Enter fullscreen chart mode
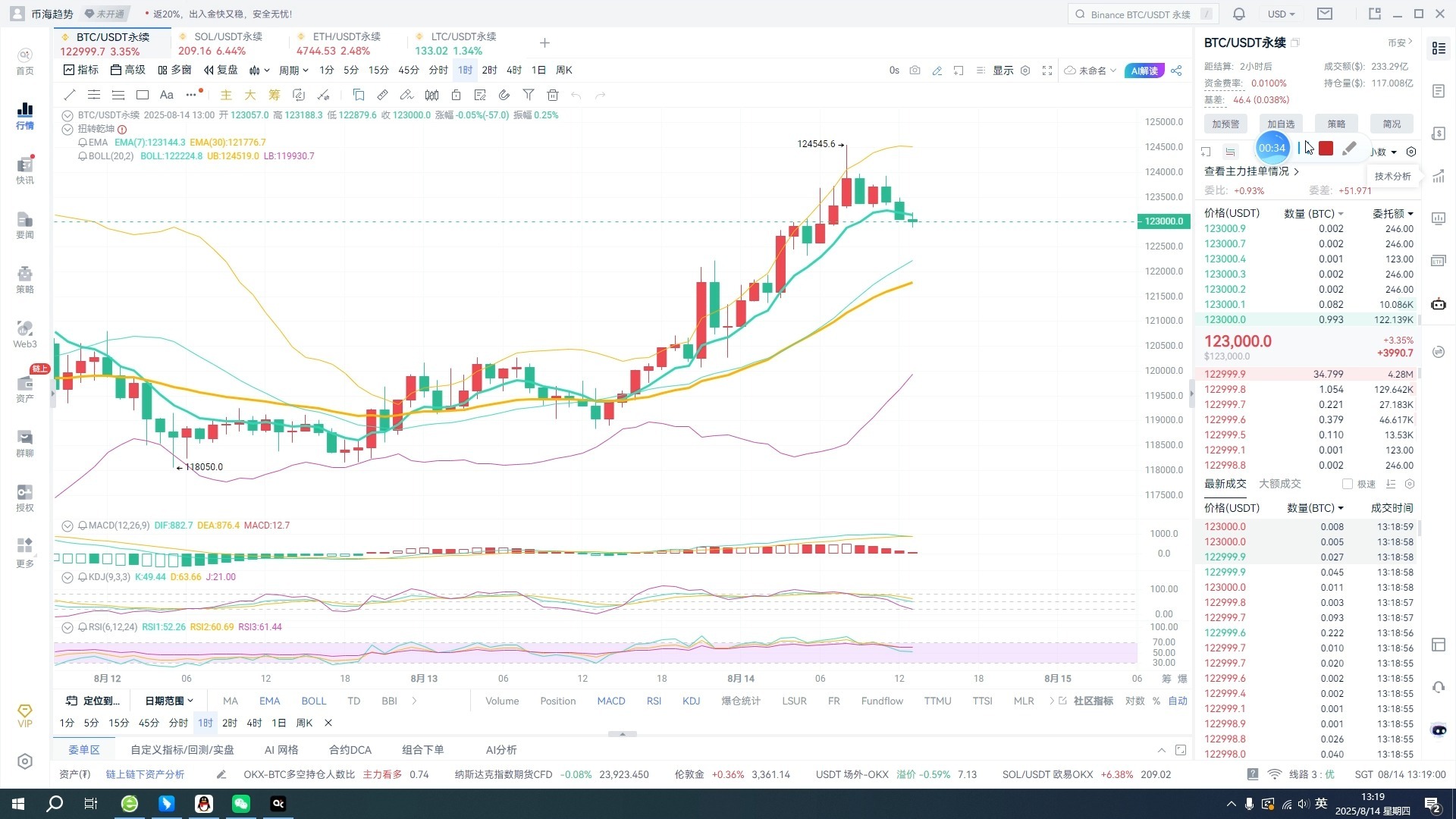The height and width of the screenshot is (819, 1456). [x=1047, y=71]
